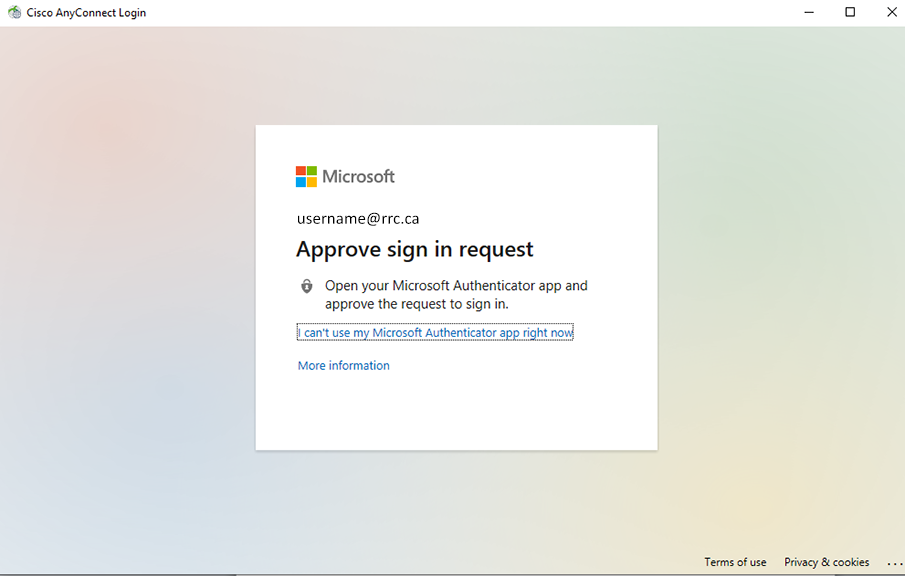Click the Authenticator lock icon
The width and height of the screenshot is (905, 576).
click(307, 286)
